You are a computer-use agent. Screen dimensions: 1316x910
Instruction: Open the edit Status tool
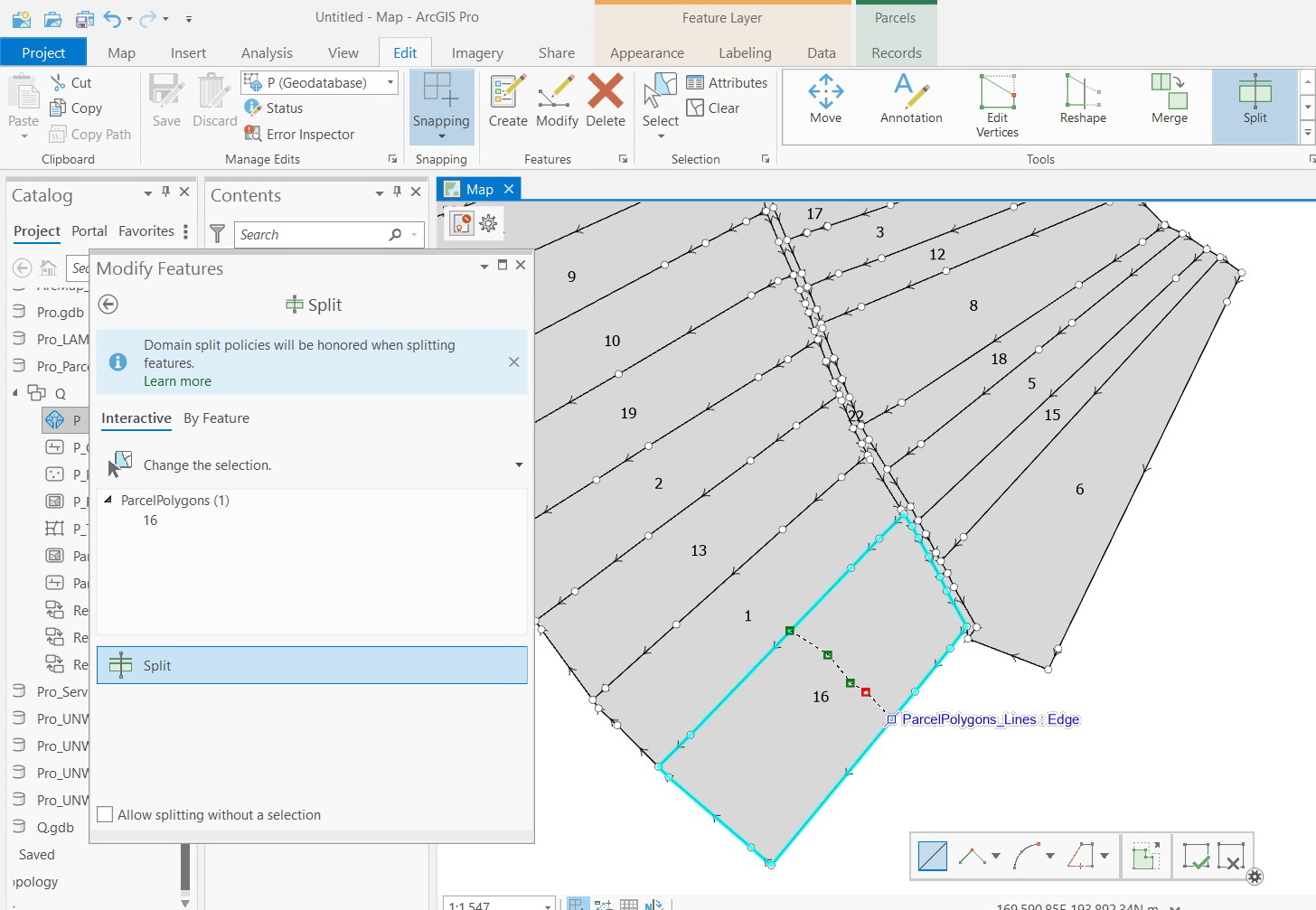[274, 108]
